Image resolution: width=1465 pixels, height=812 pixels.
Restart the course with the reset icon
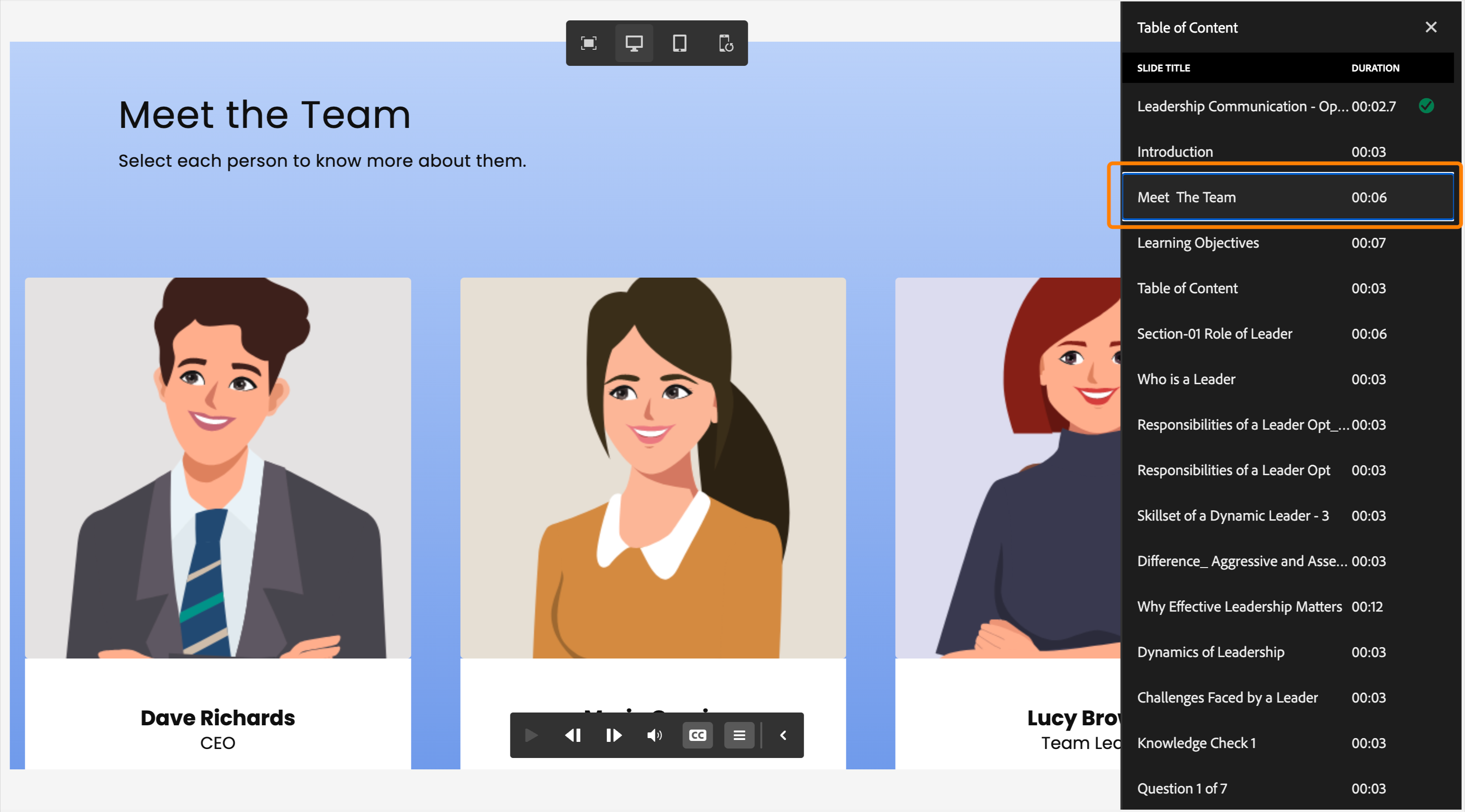(x=726, y=43)
